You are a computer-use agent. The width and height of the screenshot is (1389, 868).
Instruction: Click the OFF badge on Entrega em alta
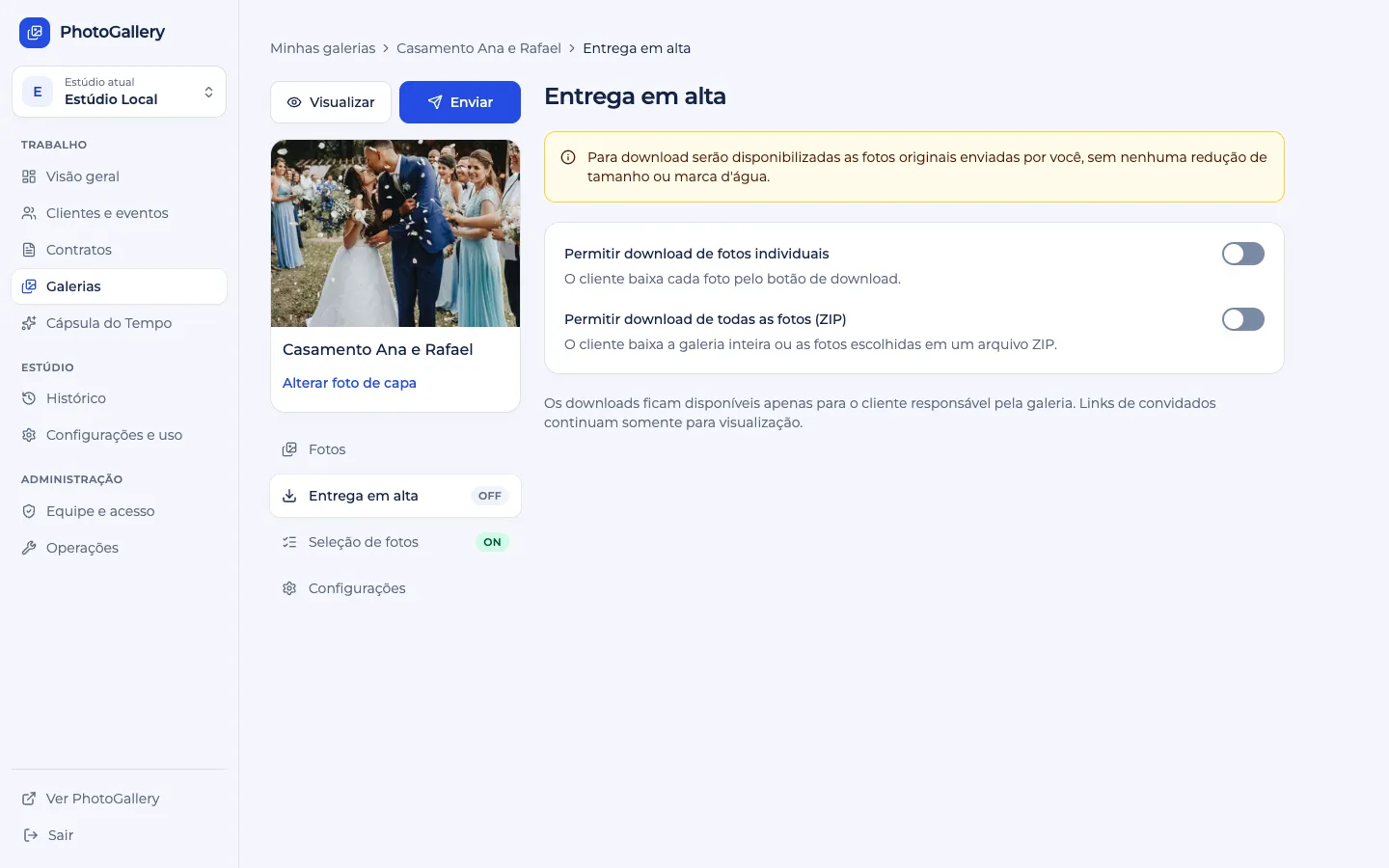click(490, 496)
